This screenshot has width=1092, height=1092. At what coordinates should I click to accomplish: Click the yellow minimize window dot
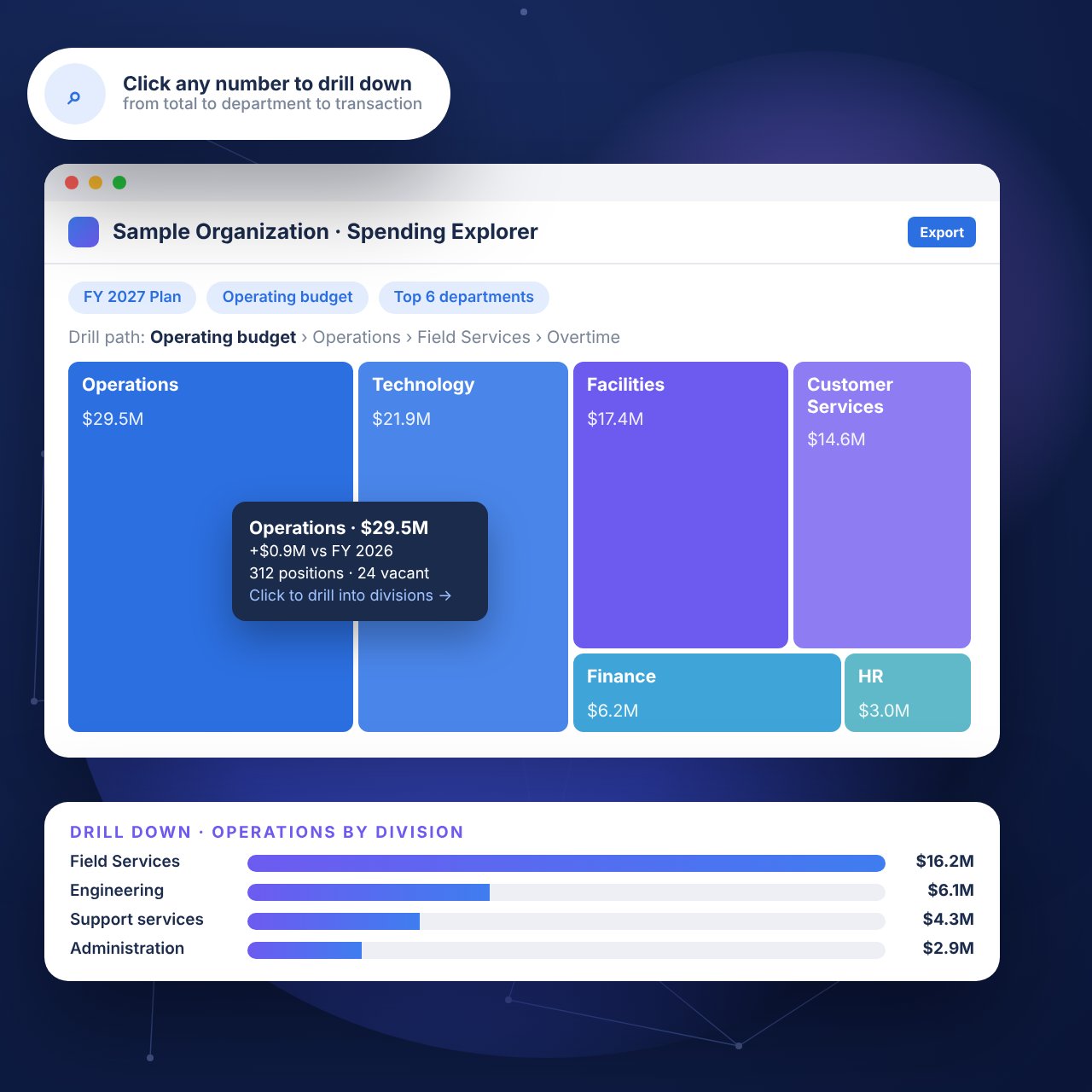96,183
